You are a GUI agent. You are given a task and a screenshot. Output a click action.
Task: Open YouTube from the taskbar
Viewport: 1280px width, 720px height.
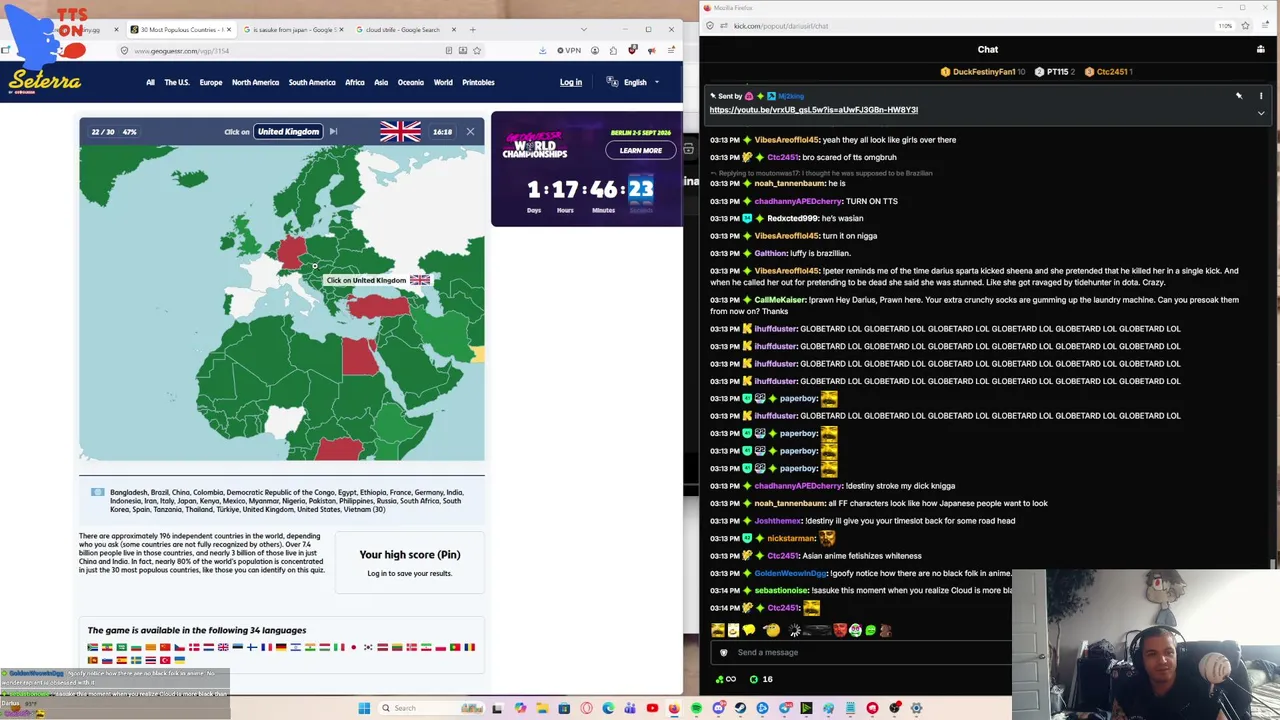[652, 708]
